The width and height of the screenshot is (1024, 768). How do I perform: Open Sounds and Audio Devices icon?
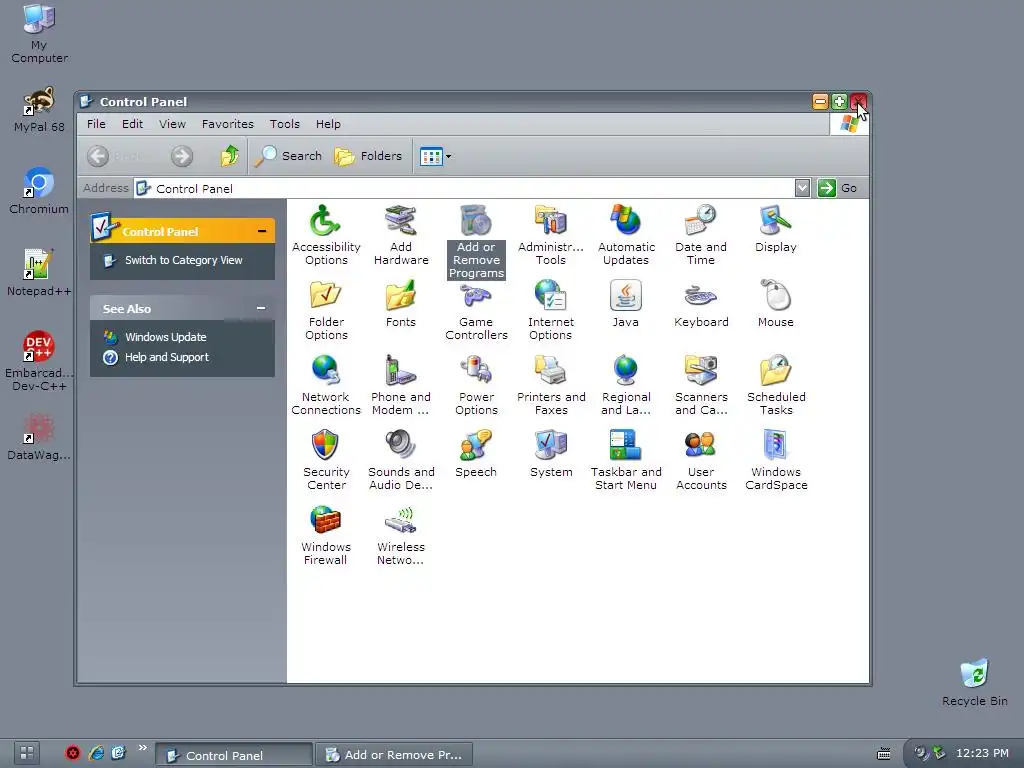(400, 460)
